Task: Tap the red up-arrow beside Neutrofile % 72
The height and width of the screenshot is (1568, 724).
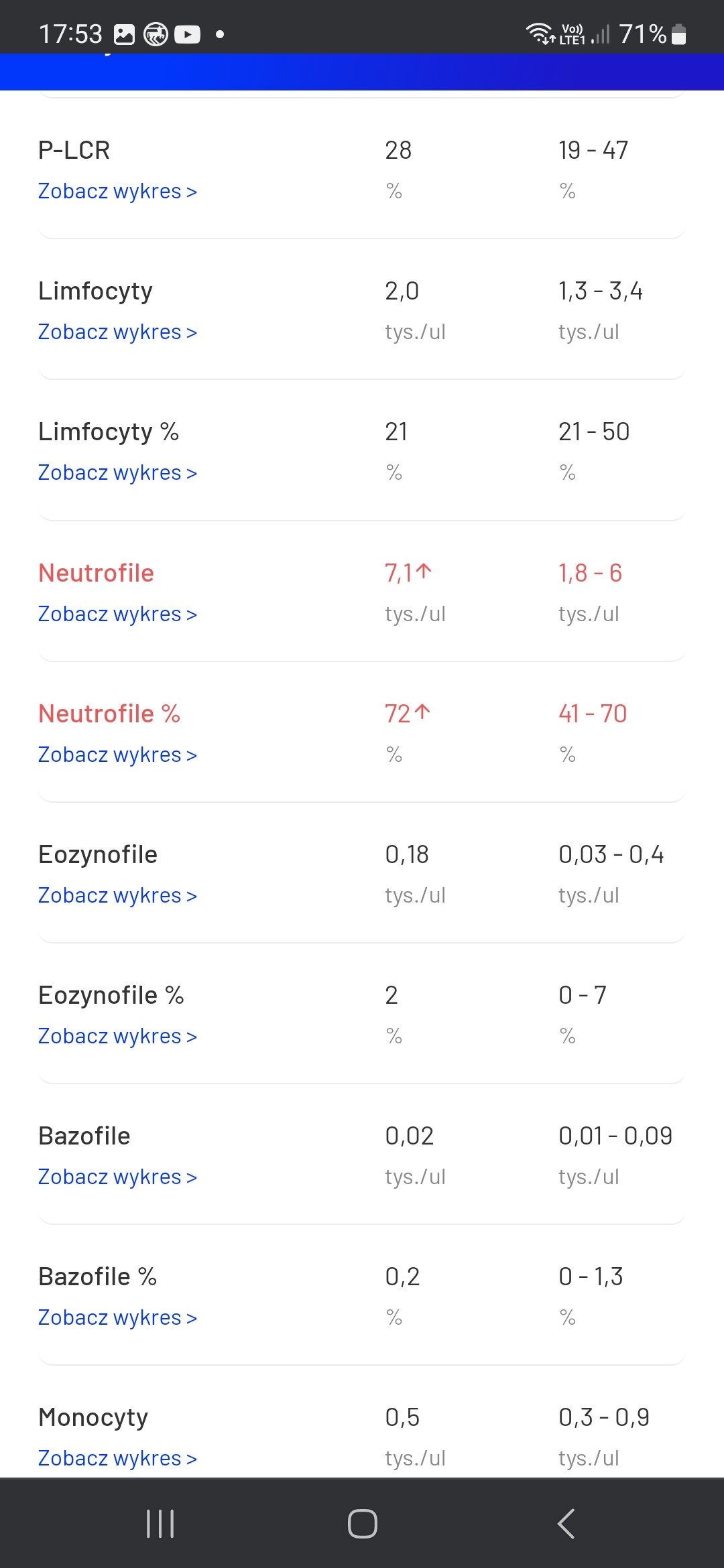Action: pos(422,712)
